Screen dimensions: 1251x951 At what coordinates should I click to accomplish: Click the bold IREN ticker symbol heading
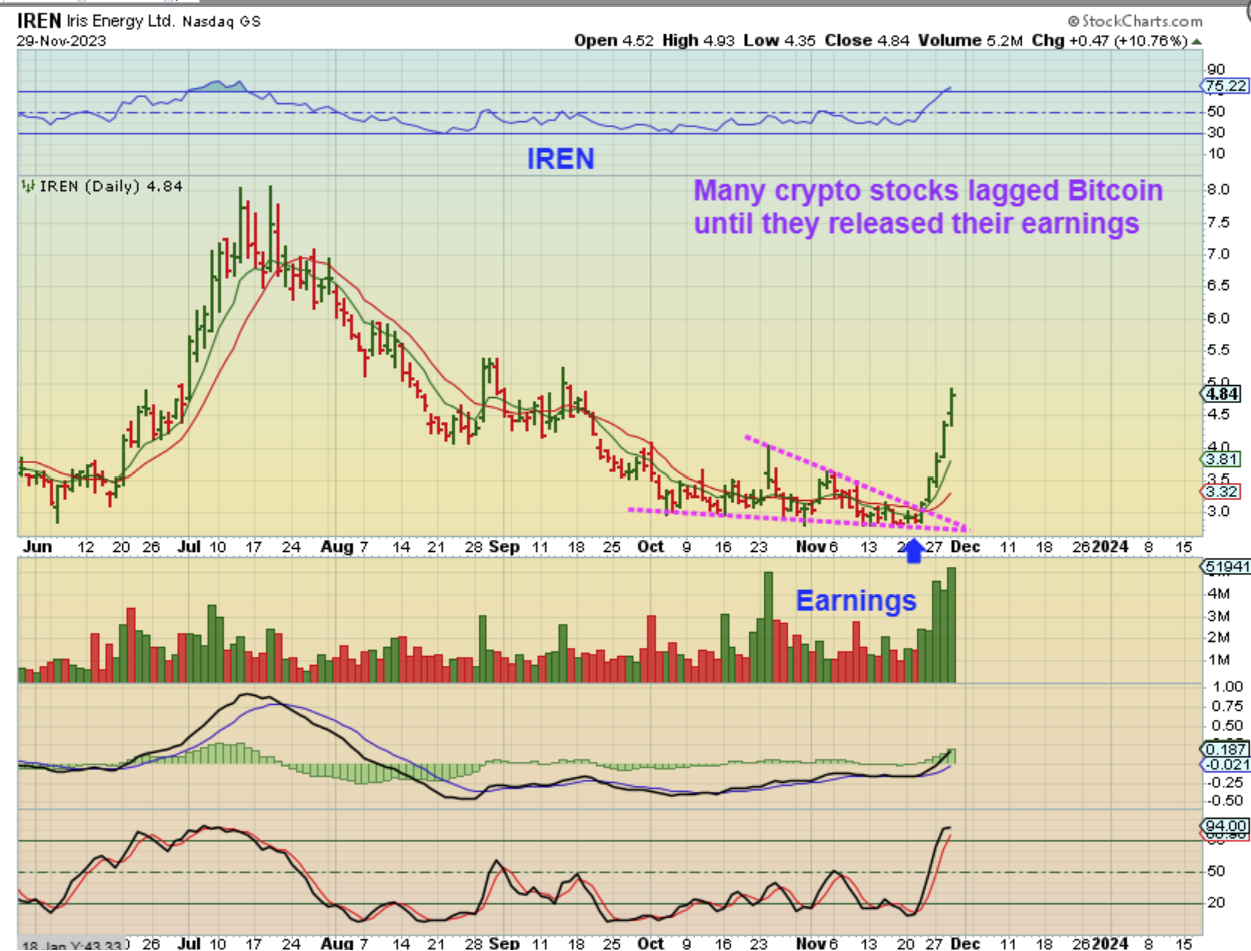point(38,20)
